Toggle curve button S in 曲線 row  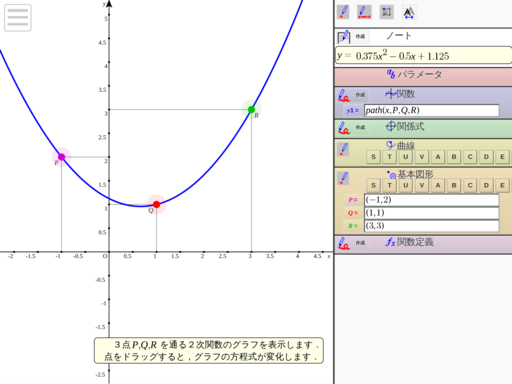(373, 157)
